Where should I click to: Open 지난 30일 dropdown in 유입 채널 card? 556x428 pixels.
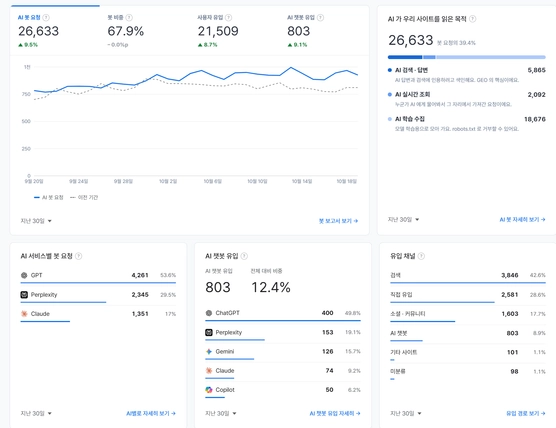tap(406, 413)
